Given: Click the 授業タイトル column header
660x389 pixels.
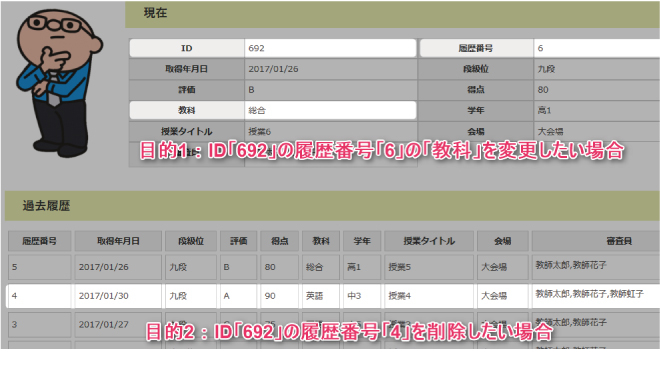Looking at the screenshot, I should coord(429,241).
